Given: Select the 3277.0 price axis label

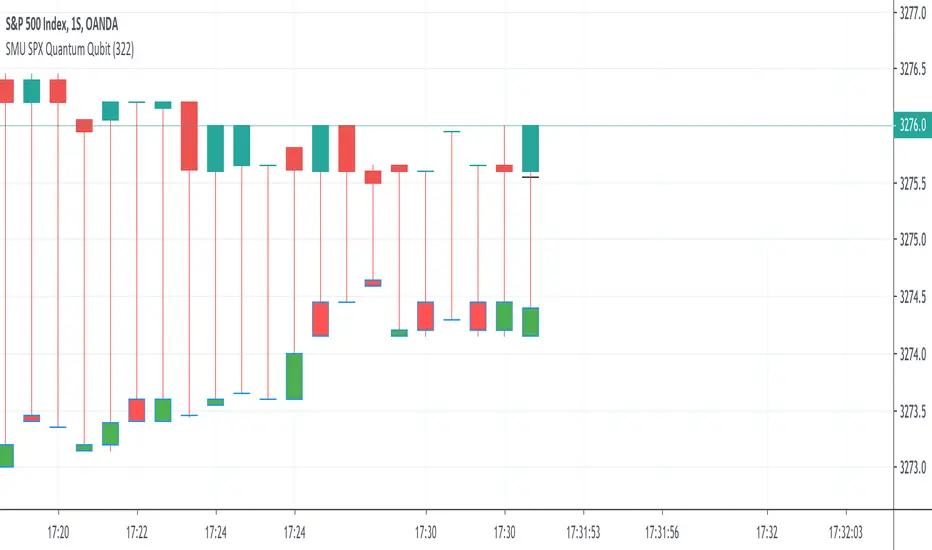Looking at the screenshot, I should tap(911, 13).
